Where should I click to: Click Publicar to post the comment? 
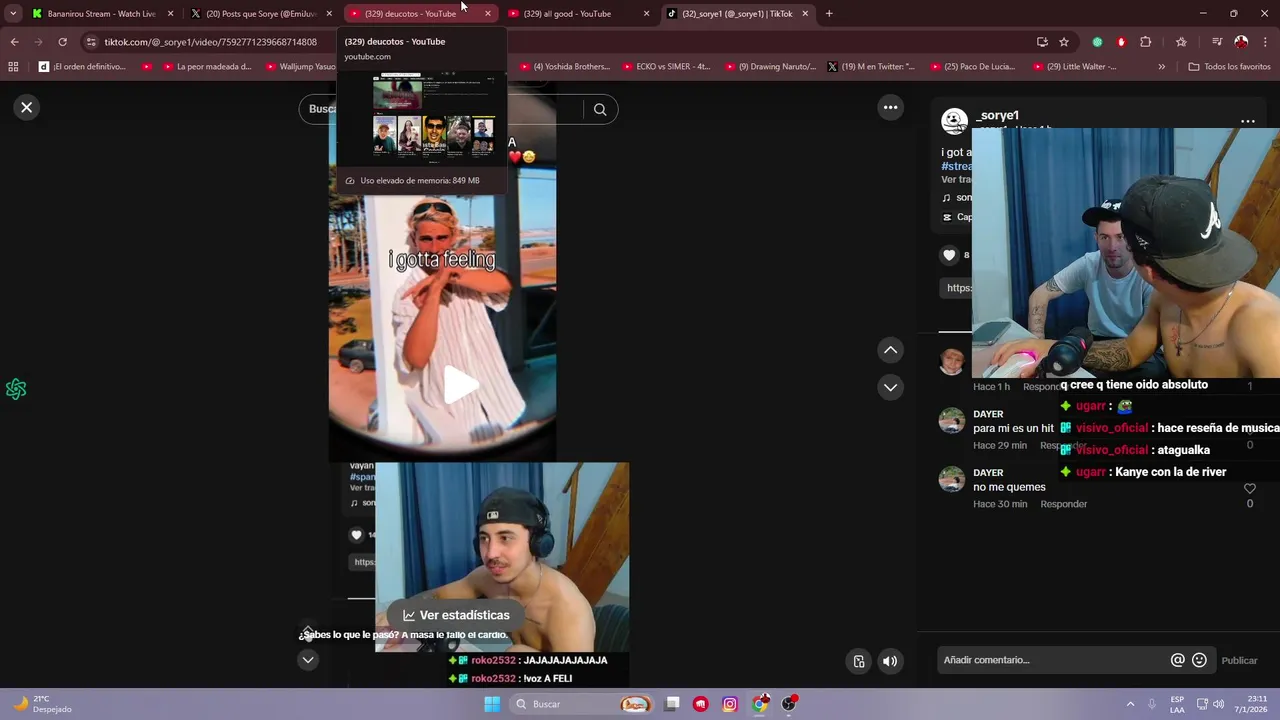pos(1239,660)
